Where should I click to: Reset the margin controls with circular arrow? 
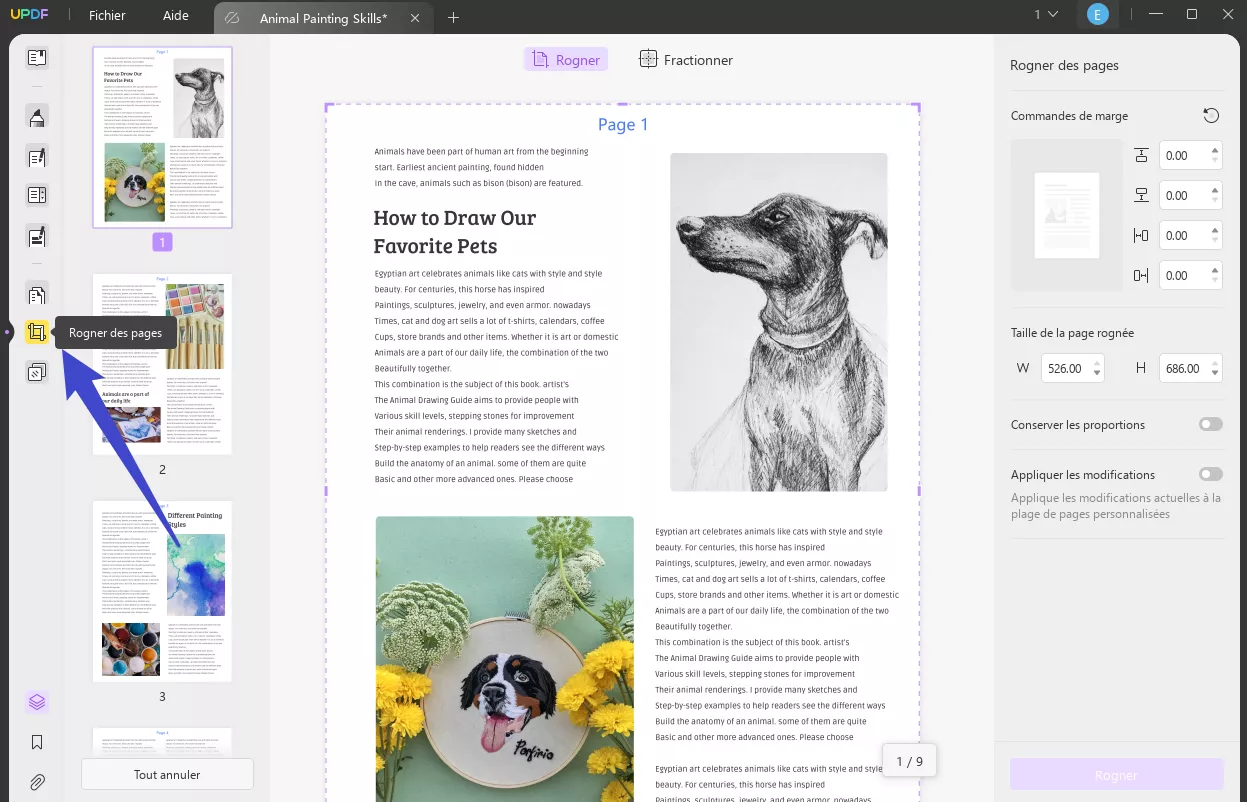(x=1211, y=115)
